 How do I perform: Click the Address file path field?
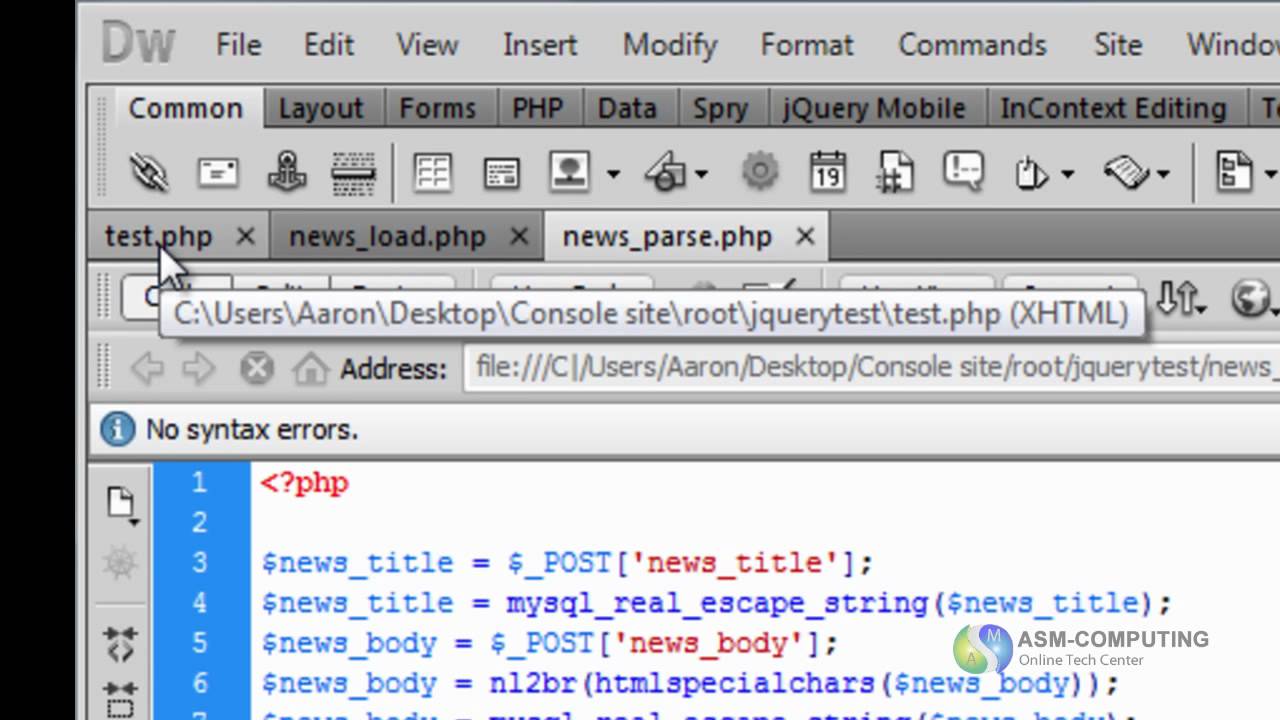(x=871, y=368)
